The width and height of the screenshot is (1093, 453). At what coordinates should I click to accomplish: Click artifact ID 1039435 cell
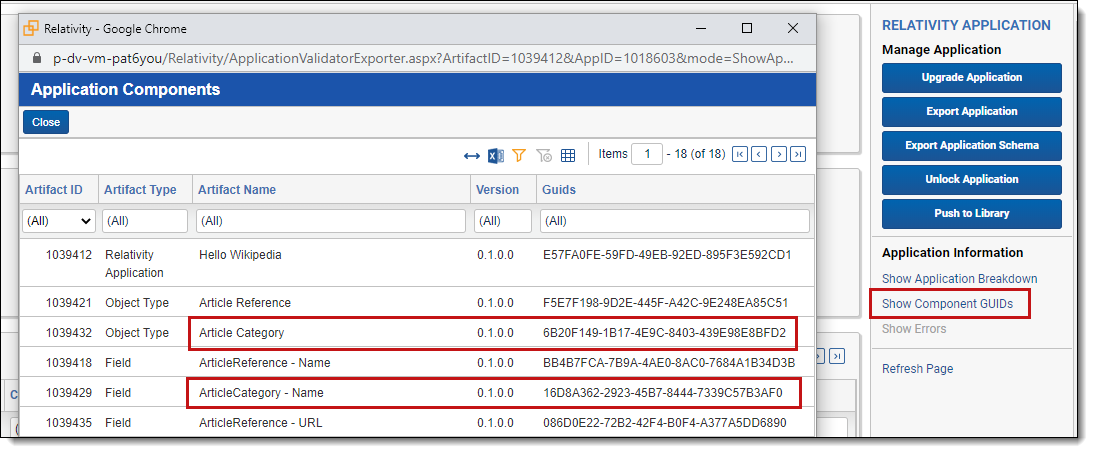coord(69,423)
